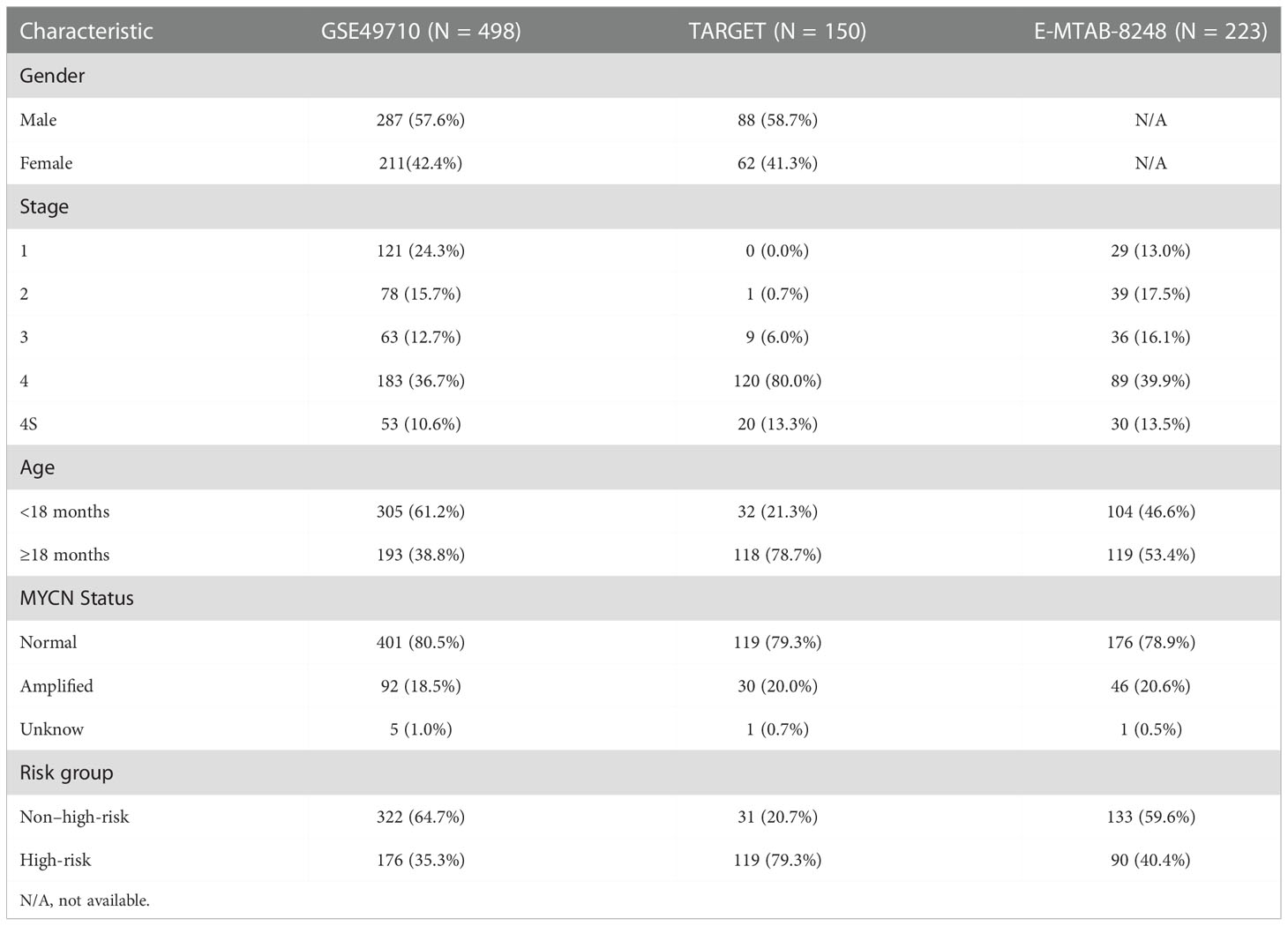The height and width of the screenshot is (926, 1288).
Task: Select the MYCN Status section heading
Action: coord(77,598)
